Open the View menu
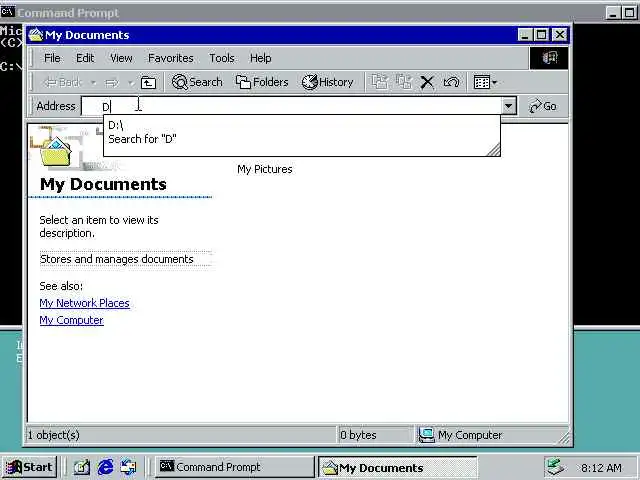The width and height of the screenshot is (640, 480). click(x=121, y=58)
